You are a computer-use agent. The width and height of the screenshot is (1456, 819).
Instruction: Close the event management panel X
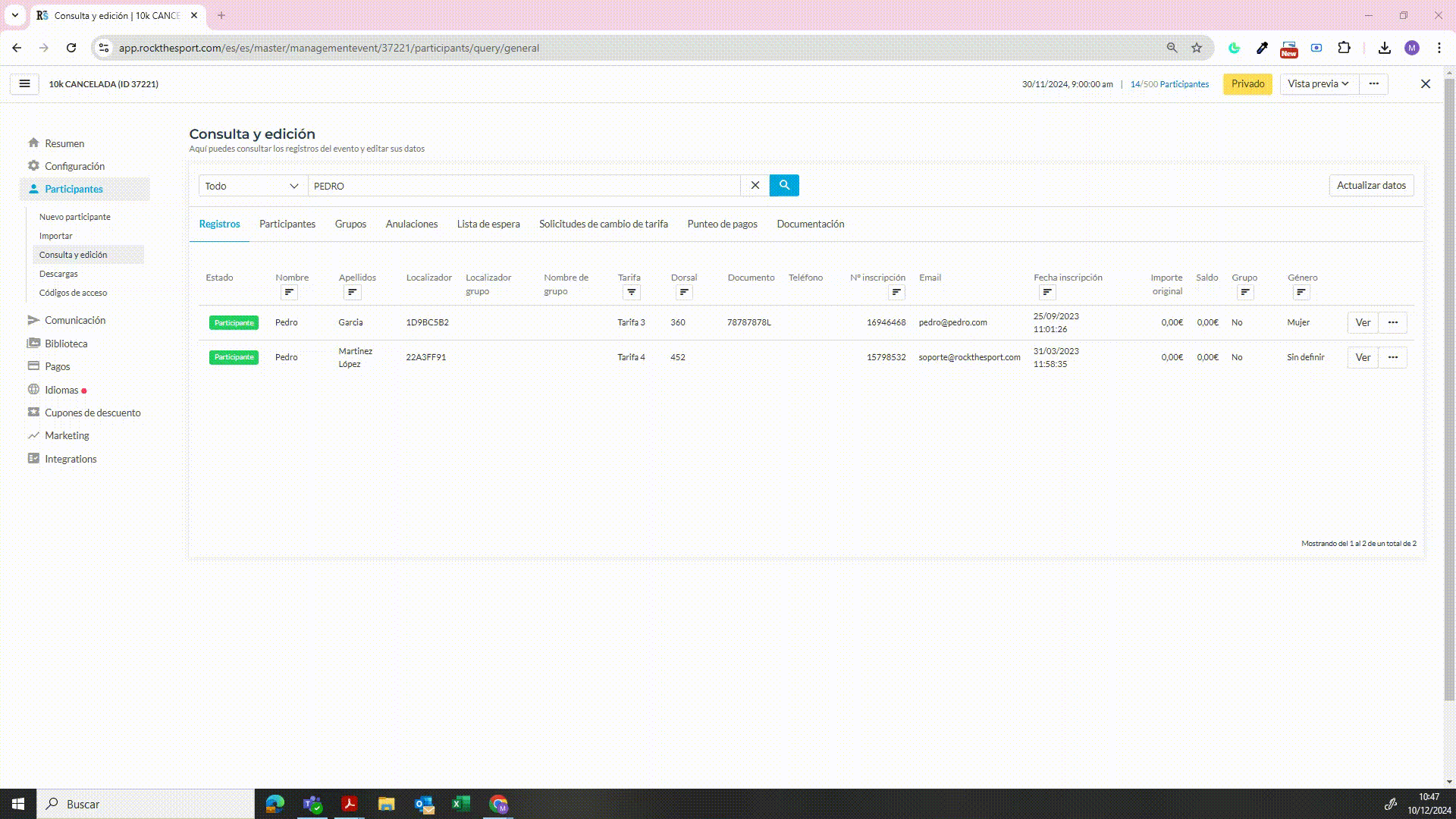click(1426, 84)
